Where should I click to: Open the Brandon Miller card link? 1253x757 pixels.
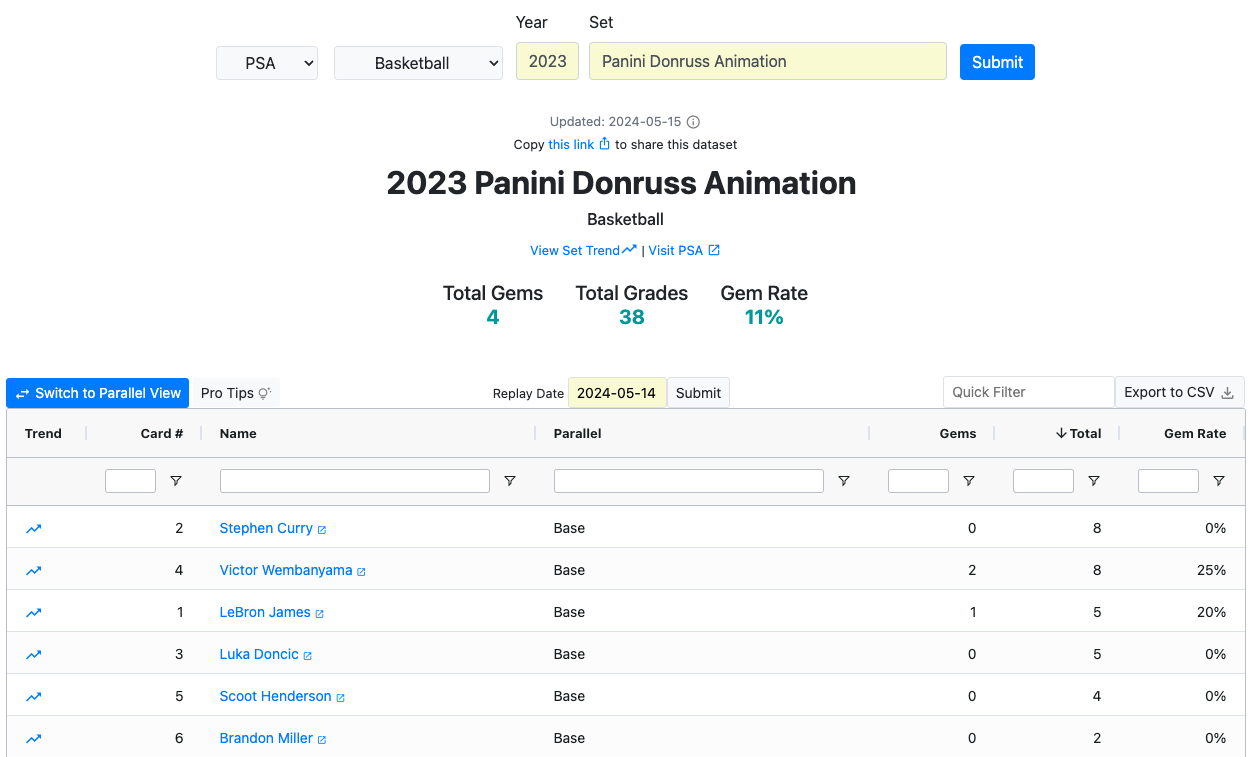266,738
